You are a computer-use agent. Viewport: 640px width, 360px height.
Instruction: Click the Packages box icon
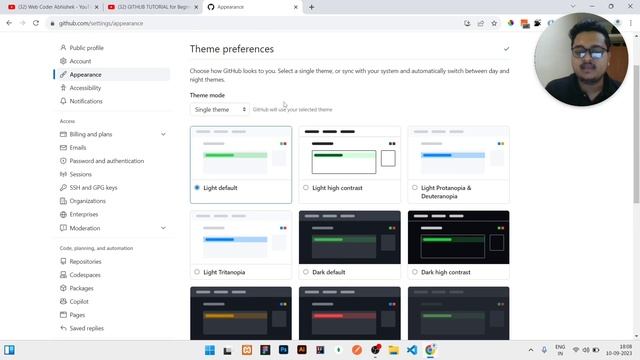coord(63,288)
